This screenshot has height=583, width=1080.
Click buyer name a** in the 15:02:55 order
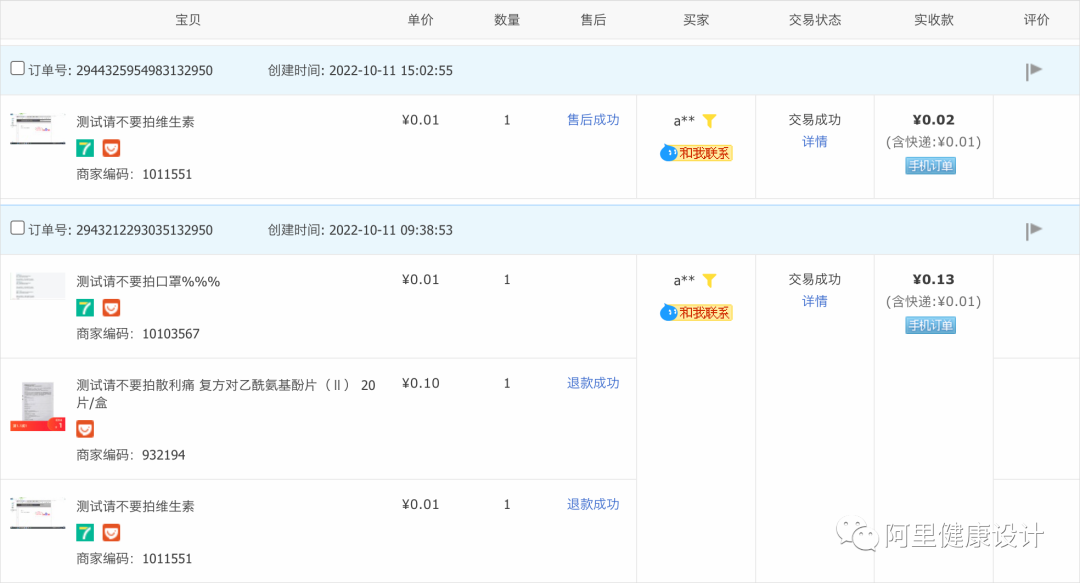point(684,121)
